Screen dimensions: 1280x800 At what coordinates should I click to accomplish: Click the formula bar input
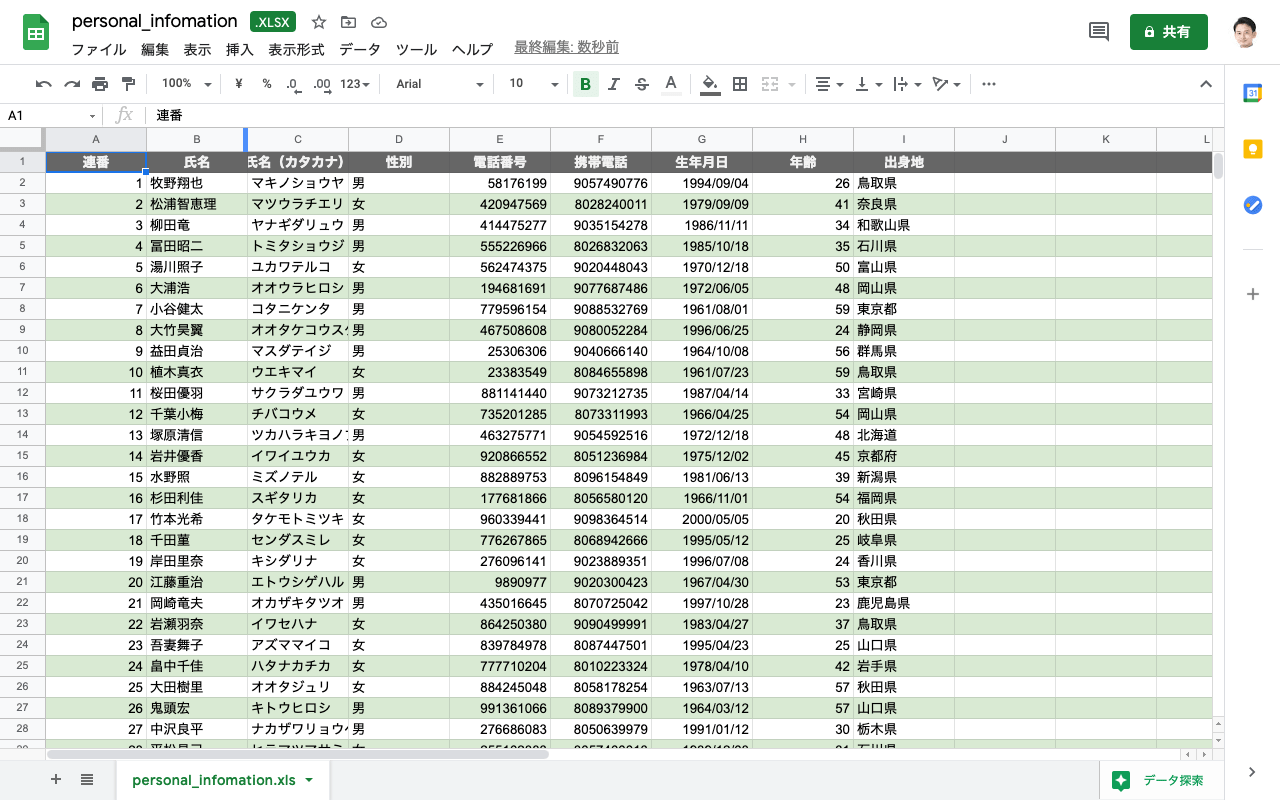685,115
